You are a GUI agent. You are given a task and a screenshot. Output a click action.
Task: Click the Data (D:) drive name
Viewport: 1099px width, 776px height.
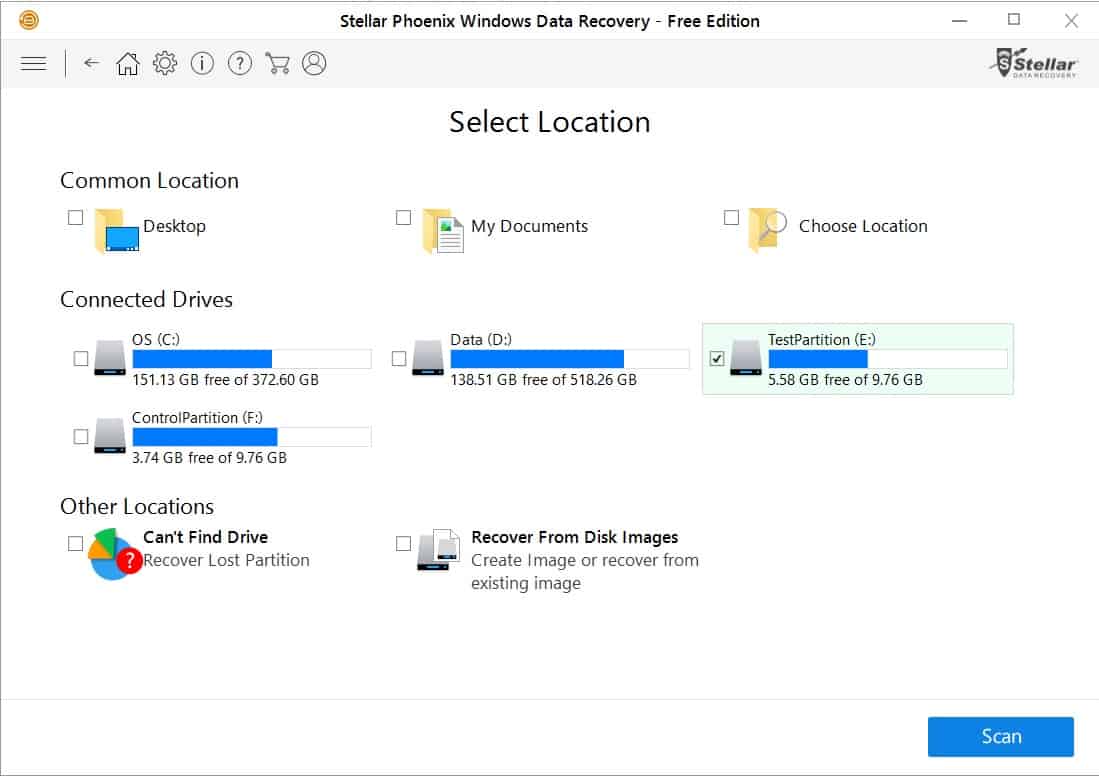(x=481, y=339)
